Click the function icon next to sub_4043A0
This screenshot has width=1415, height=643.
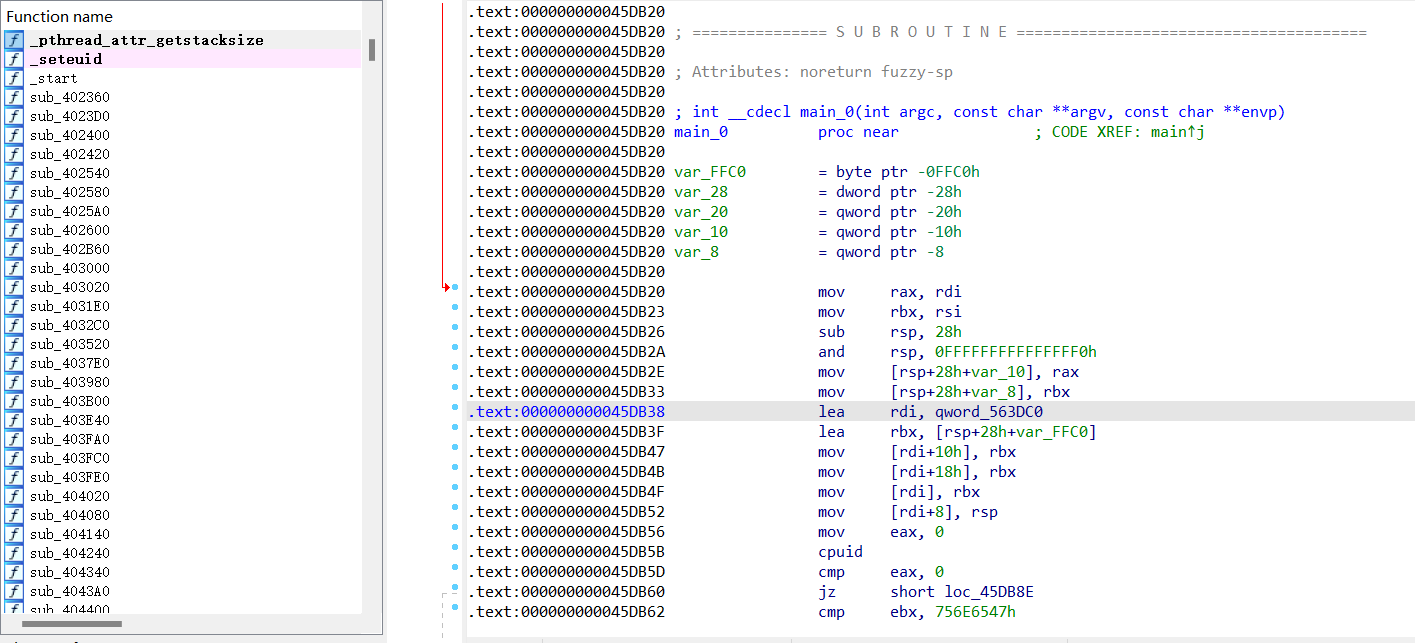tap(14, 591)
